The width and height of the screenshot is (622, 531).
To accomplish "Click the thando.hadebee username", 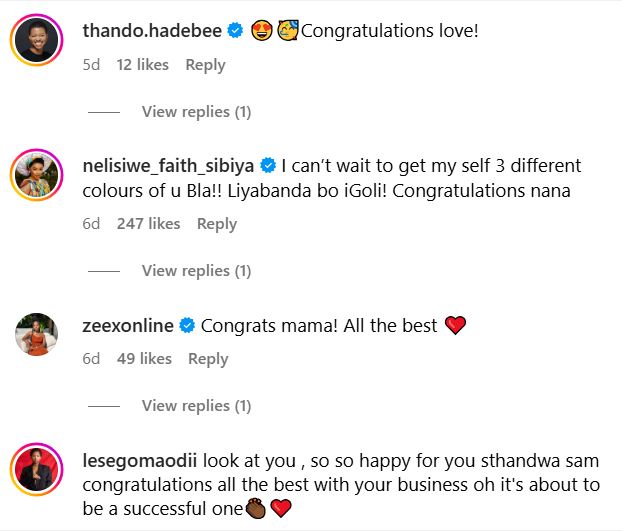I will click(152, 31).
